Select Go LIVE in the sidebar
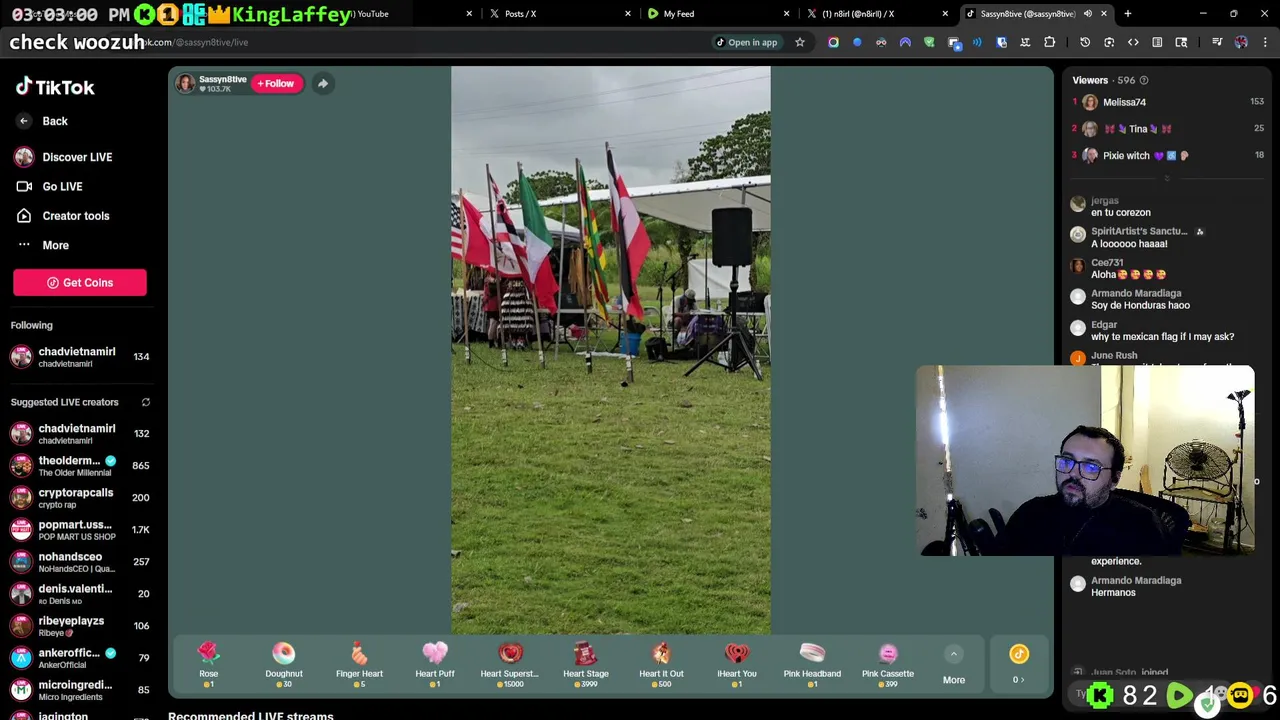The image size is (1280, 720). [50, 186]
